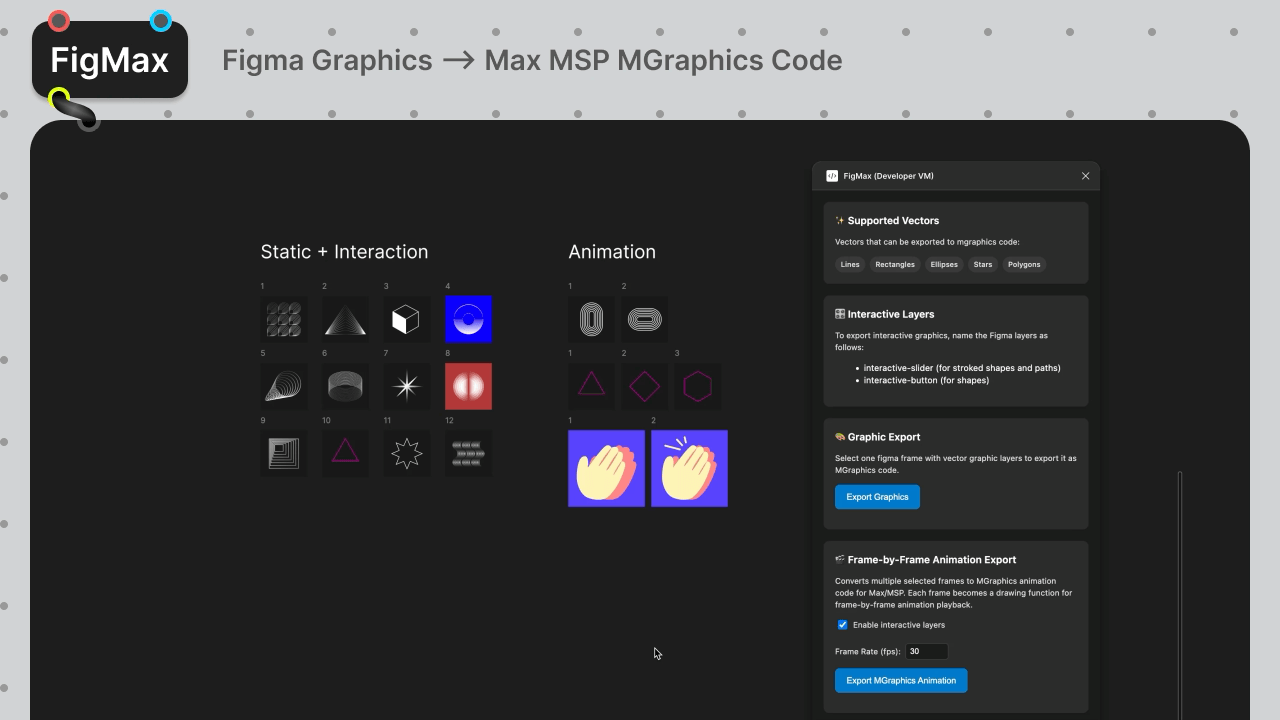Image resolution: width=1280 pixels, height=720 pixels.
Task: Click the clapperboard icon beside Frame-by-Frame Animation Export
Action: point(840,560)
